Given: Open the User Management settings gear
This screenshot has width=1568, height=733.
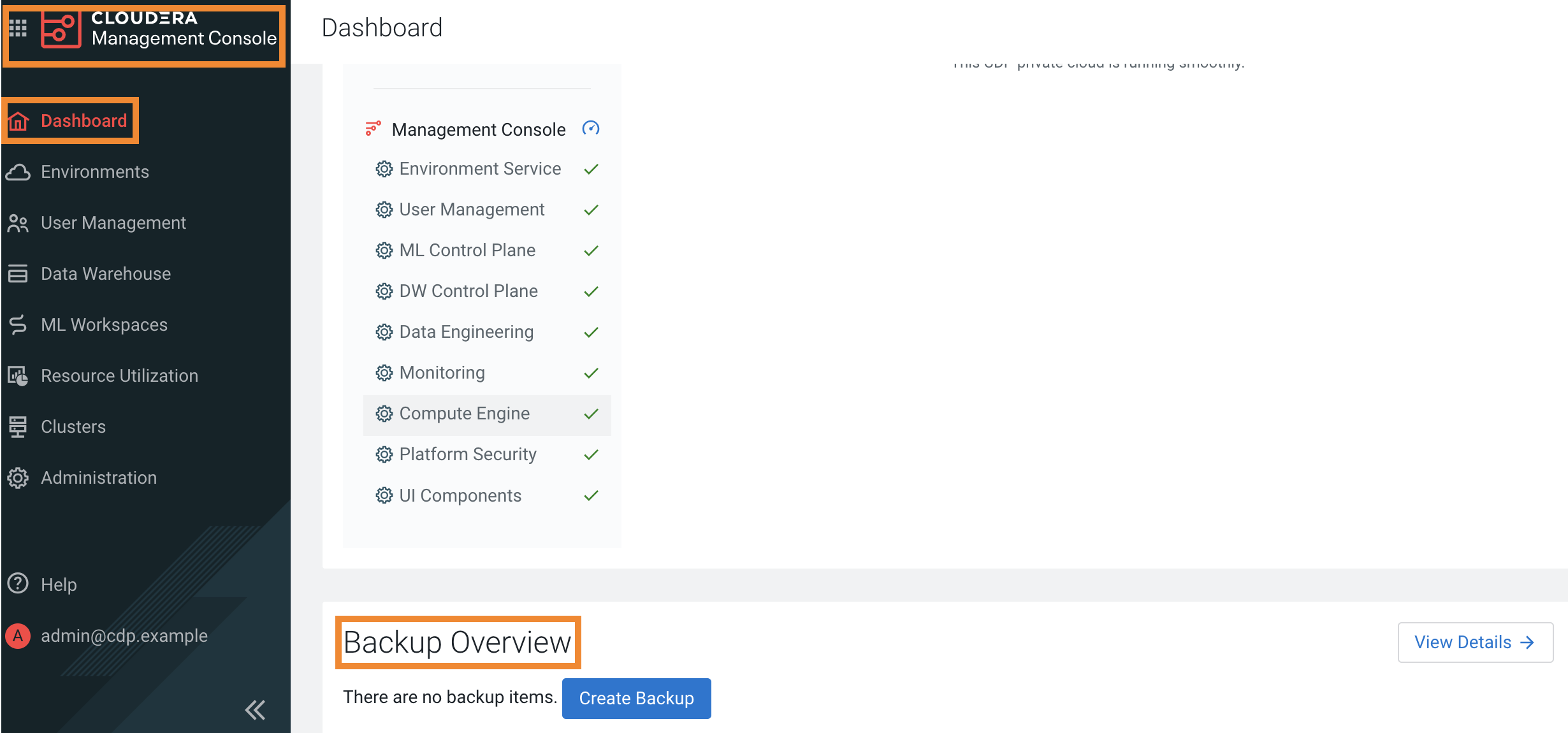Looking at the screenshot, I should click(x=384, y=209).
